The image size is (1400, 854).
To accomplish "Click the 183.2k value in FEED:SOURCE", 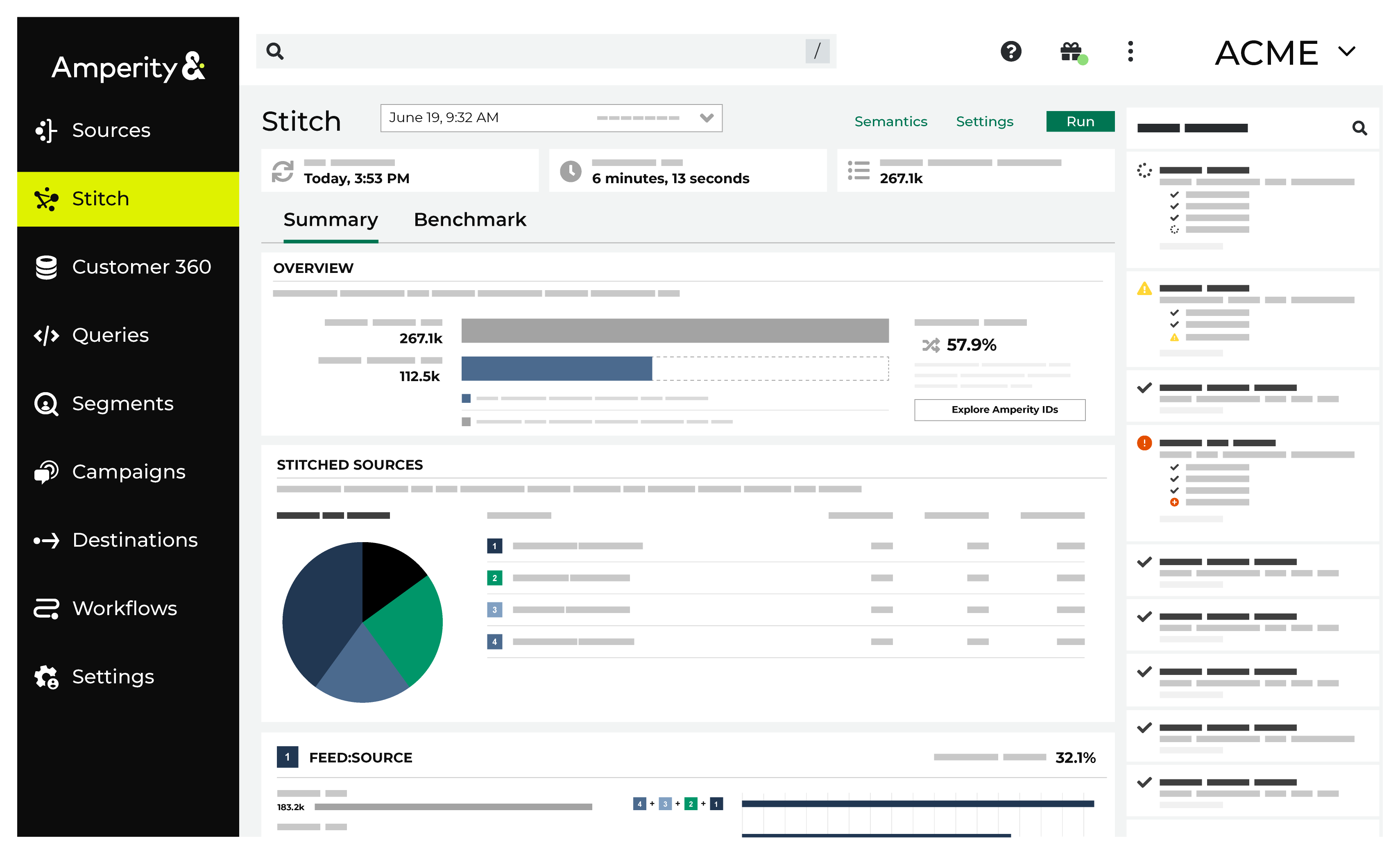I will coord(290,807).
